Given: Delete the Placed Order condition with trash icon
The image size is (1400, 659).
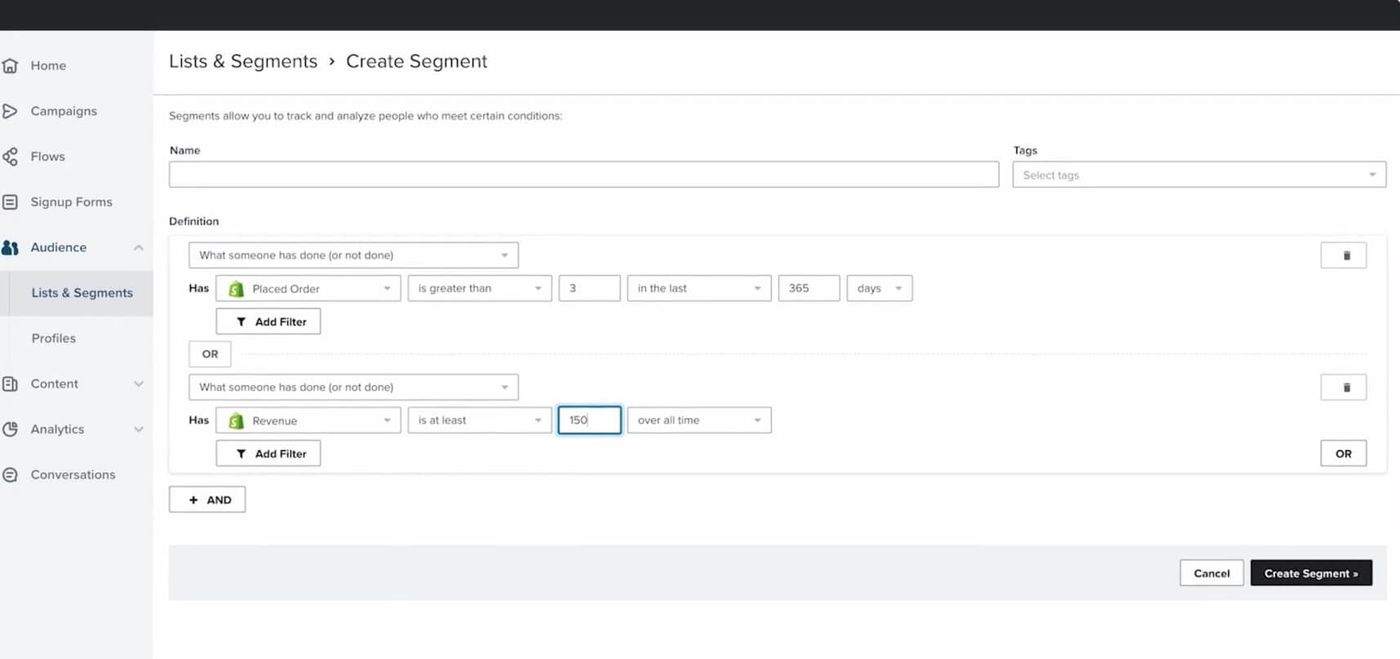Looking at the screenshot, I should (x=1343, y=255).
